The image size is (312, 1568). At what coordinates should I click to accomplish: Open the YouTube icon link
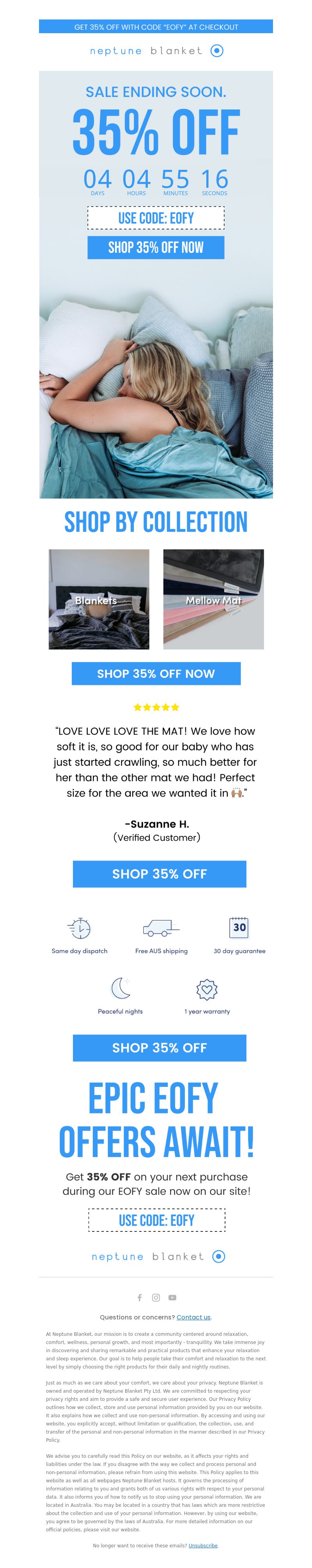point(172,1297)
